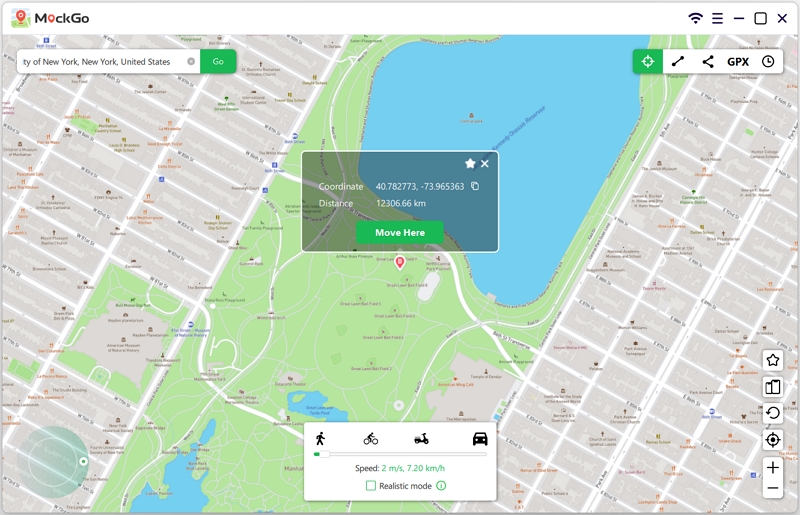Viewport: 800px width, 515px height.
Task: Click the Move Here button
Action: (399, 232)
